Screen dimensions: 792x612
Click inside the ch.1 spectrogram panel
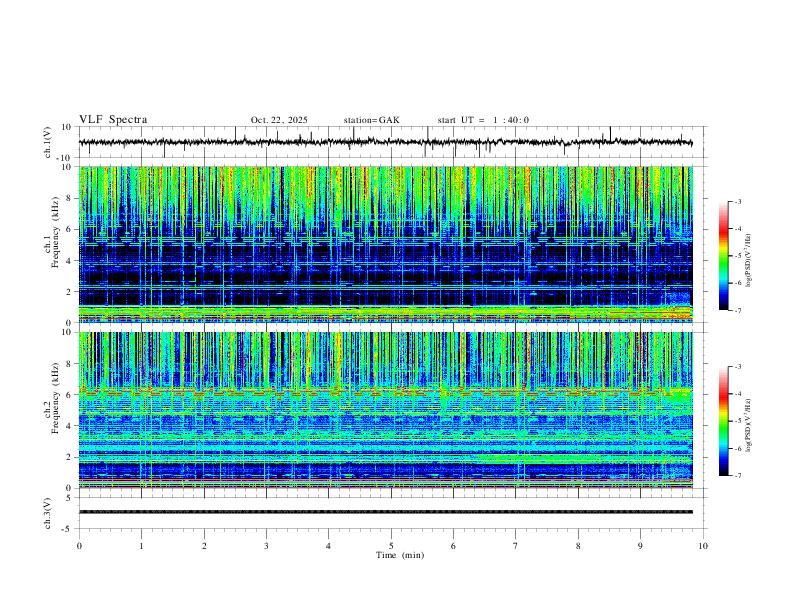385,244
